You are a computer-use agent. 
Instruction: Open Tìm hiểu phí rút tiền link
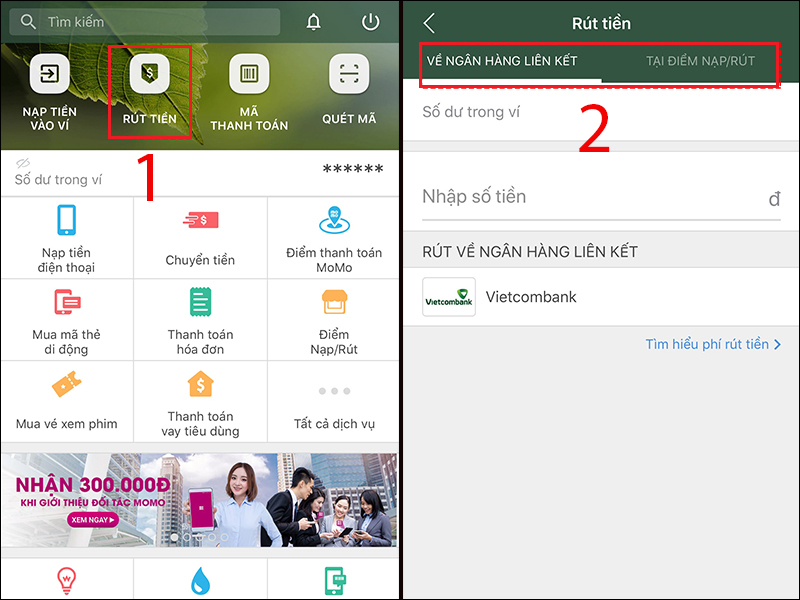click(x=713, y=344)
